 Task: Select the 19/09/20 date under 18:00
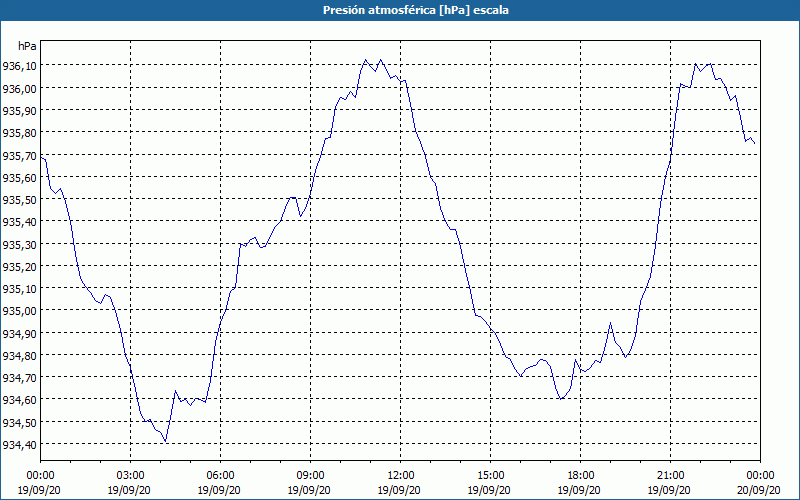pyautogui.click(x=579, y=490)
